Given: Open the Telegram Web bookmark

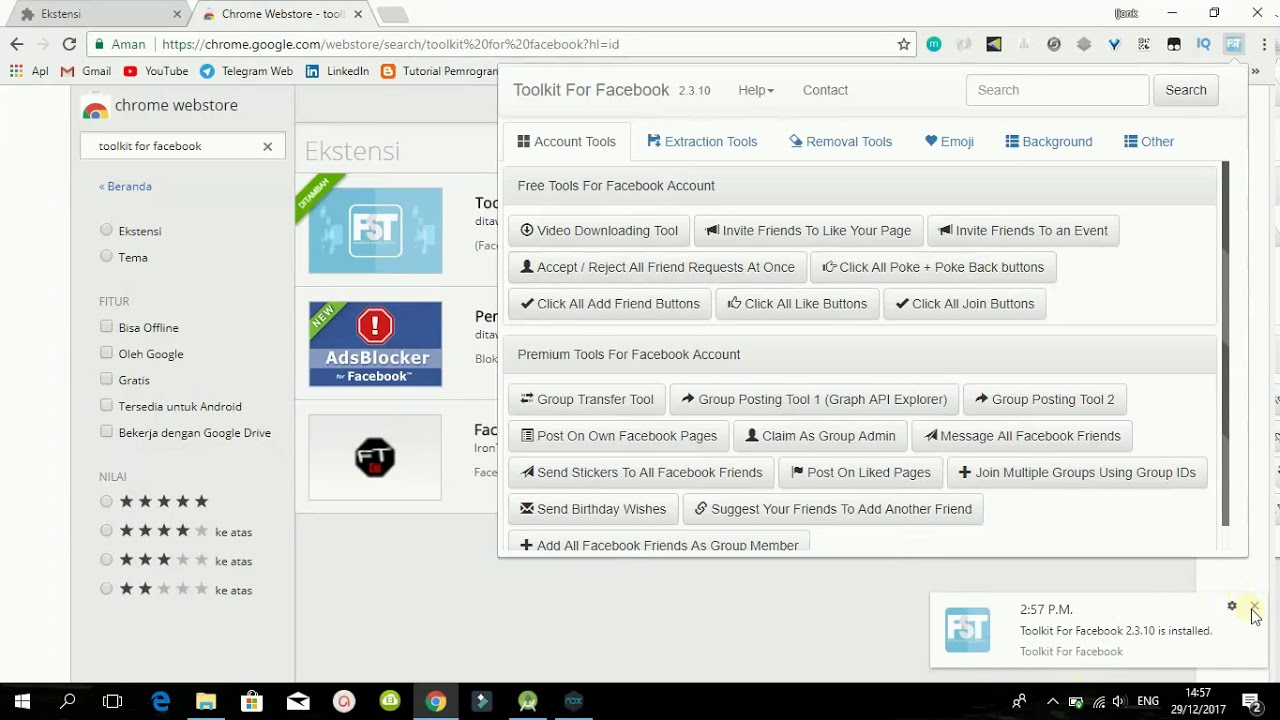Looking at the screenshot, I should 246,71.
